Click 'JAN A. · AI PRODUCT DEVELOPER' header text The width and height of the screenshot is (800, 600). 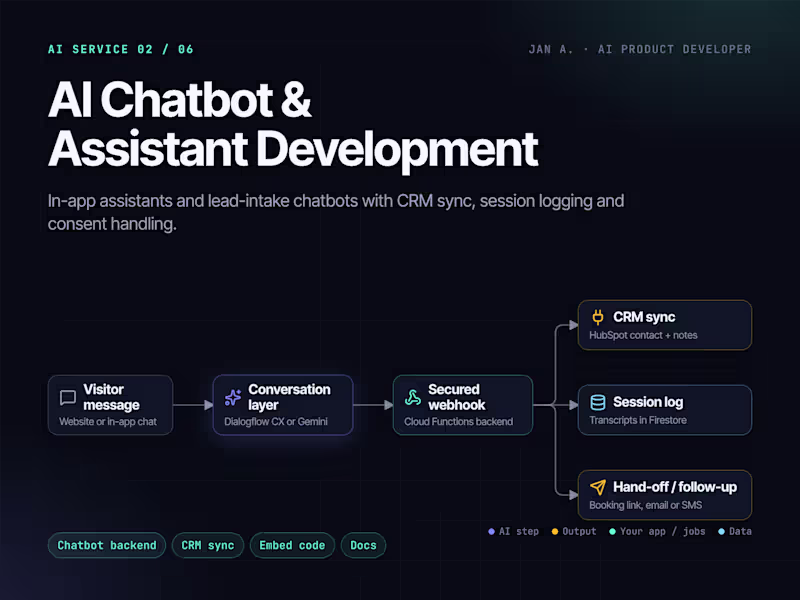click(640, 49)
